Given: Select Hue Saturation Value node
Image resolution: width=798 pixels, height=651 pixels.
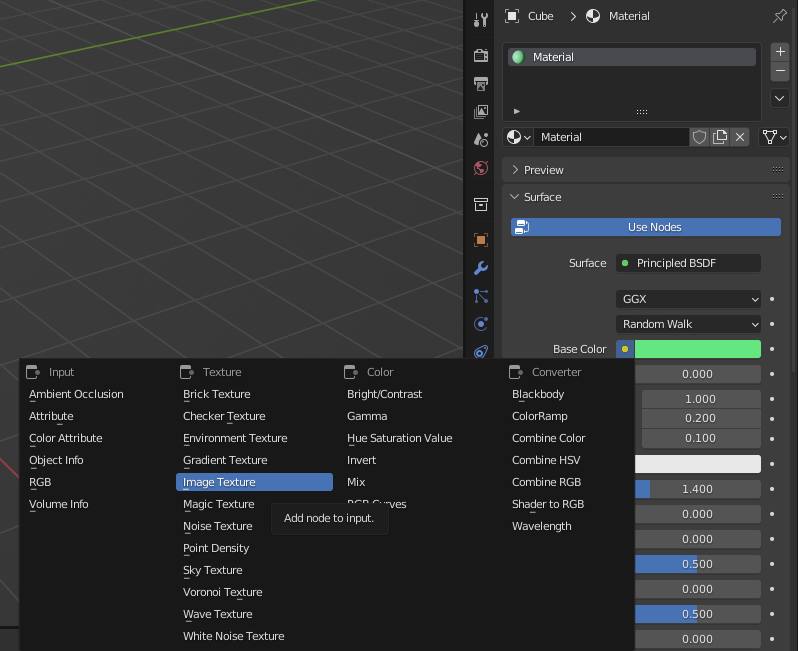Looking at the screenshot, I should pyautogui.click(x=400, y=438).
